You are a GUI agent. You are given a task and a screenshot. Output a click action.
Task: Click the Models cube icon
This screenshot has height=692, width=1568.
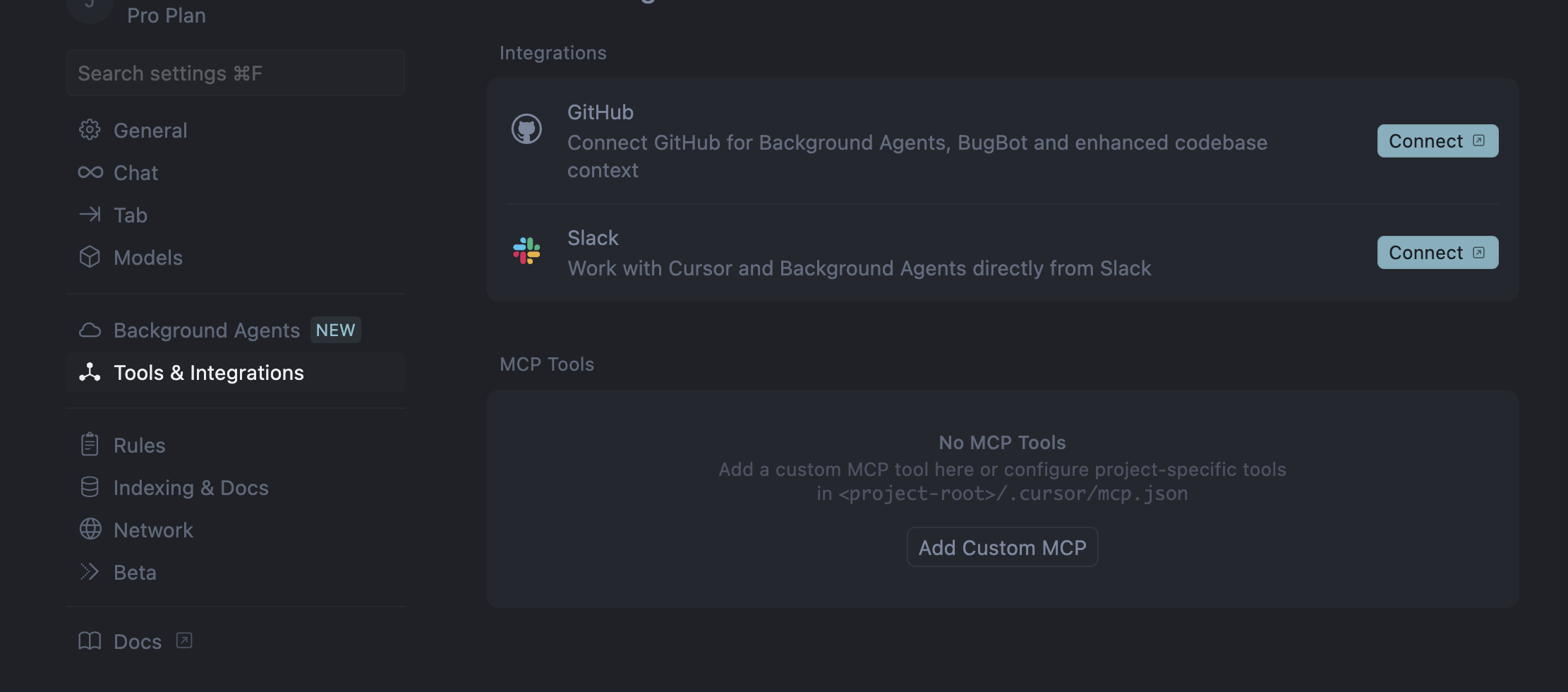pyautogui.click(x=90, y=257)
